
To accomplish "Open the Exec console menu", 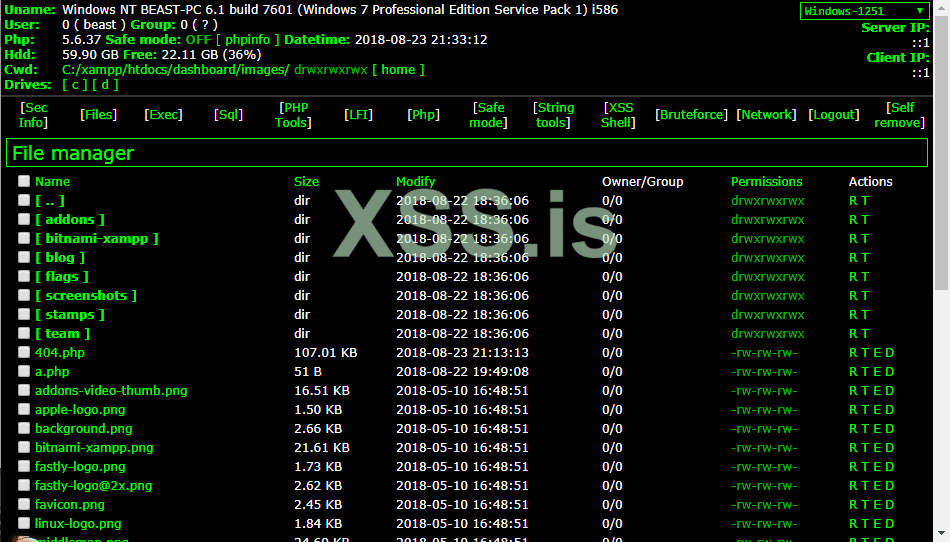I will 164,114.
